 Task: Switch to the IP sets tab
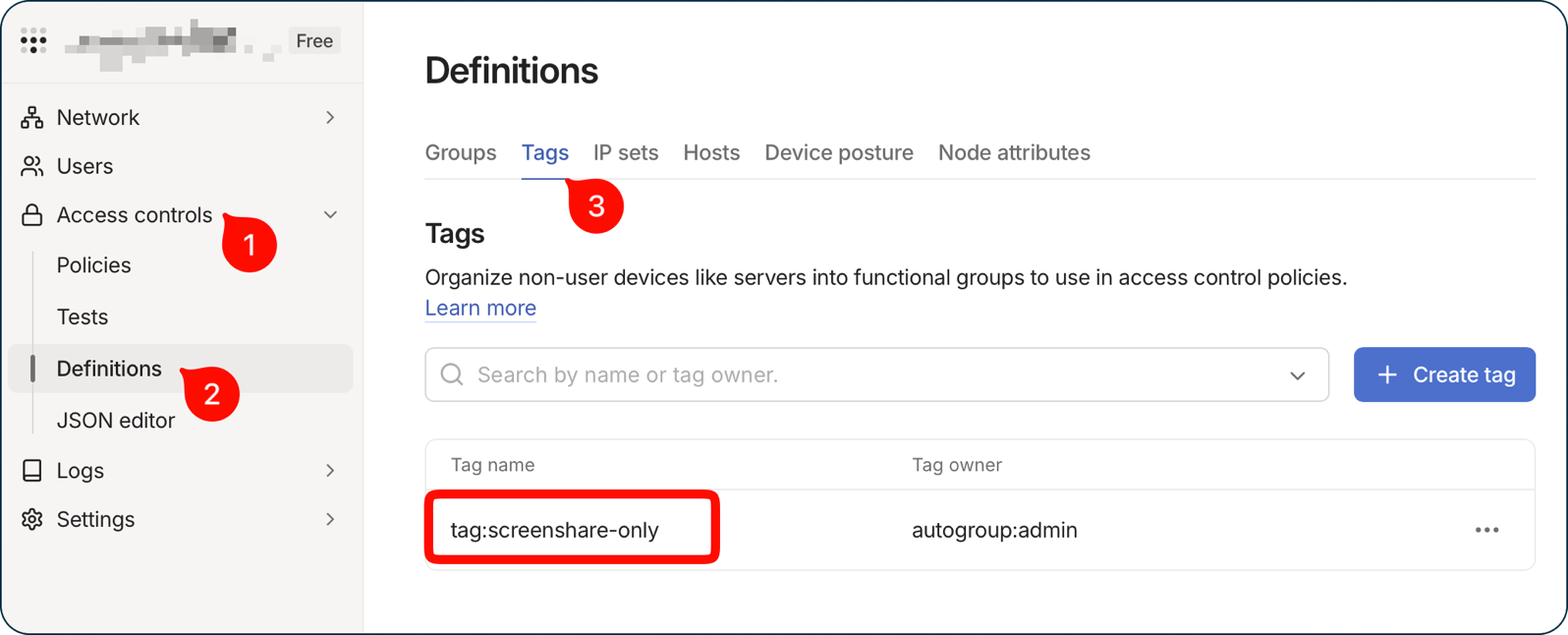pyautogui.click(x=626, y=152)
